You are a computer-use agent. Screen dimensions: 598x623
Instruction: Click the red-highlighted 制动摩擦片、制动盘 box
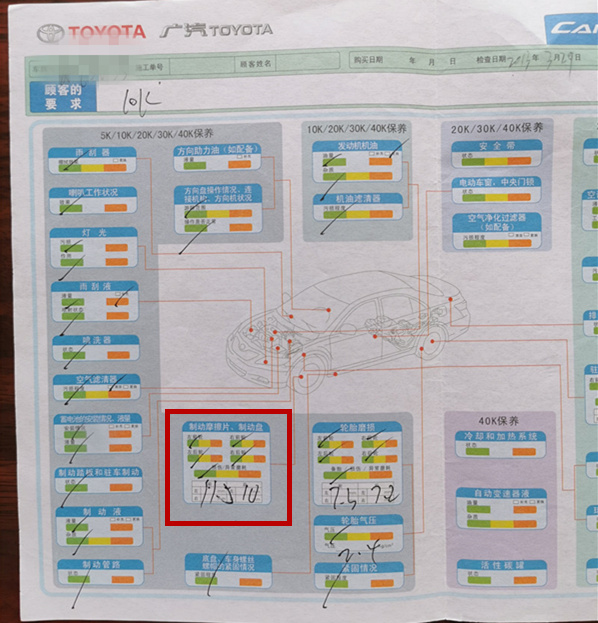[228, 467]
